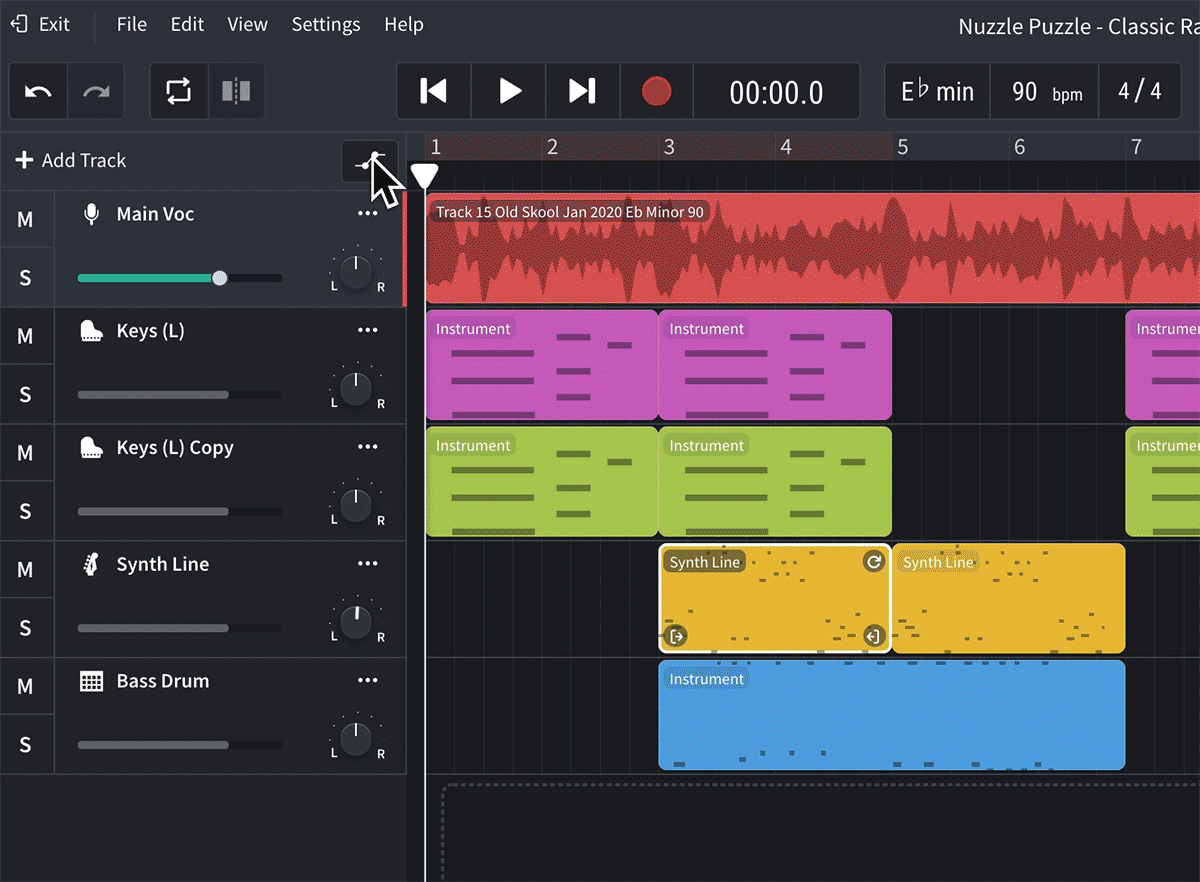
Task: Open the E♭ min key selector
Action: [938, 92]
